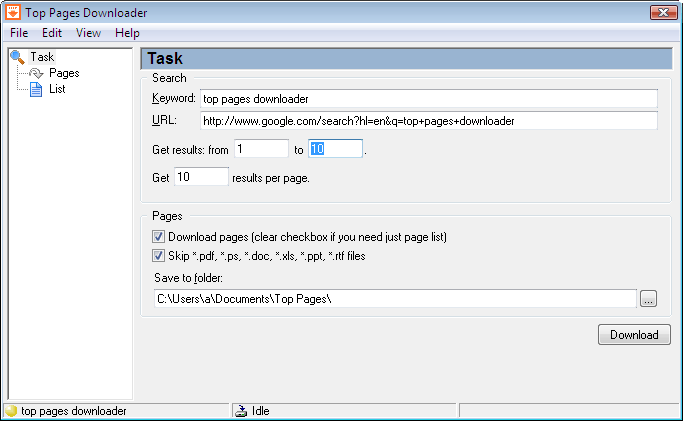Select the List node in the tree
Image resolution: width=683 pixels, height=421 pixels.
click(x=57, y=89)
